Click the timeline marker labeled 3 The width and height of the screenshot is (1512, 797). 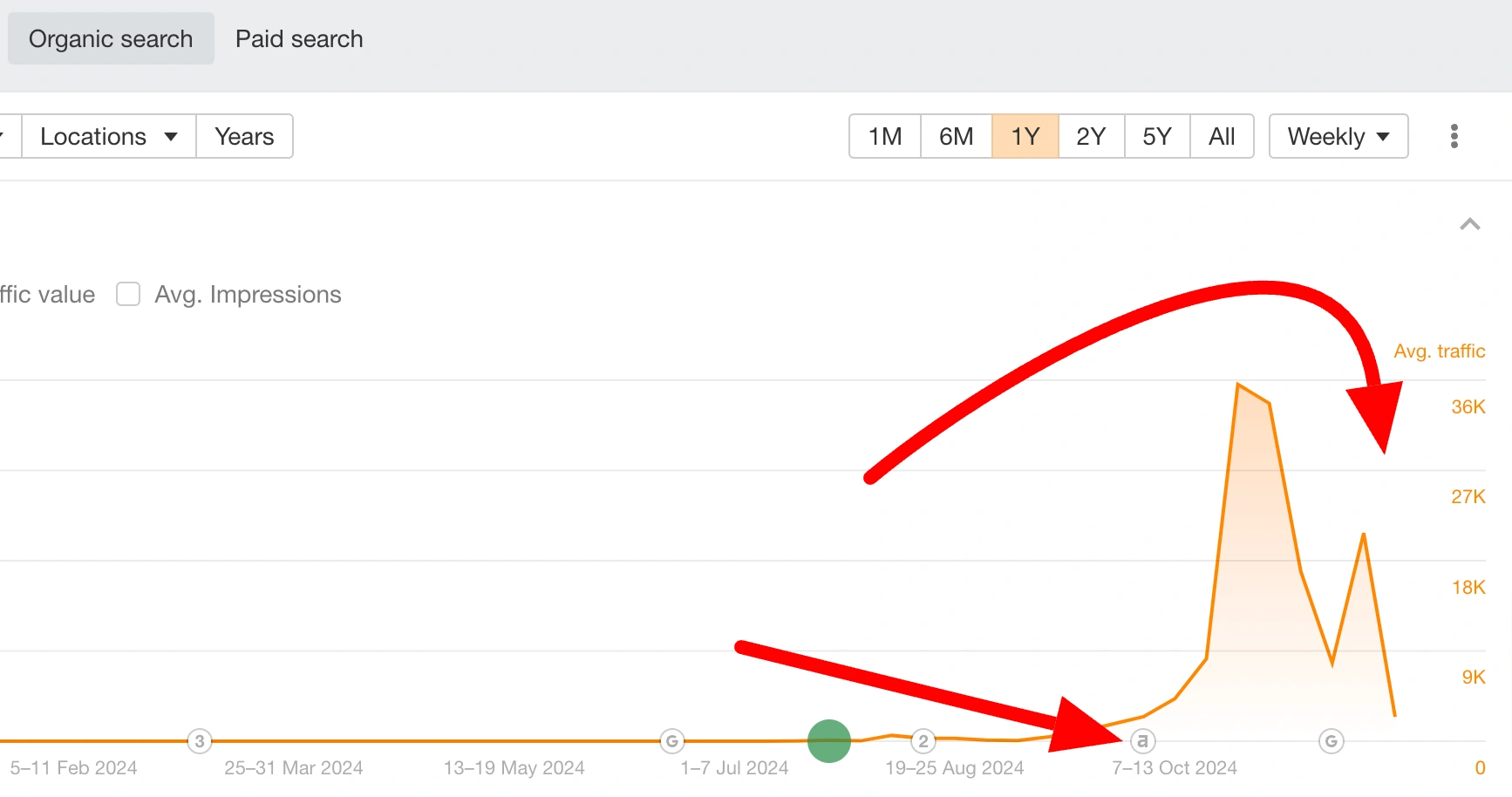point(200,741)
